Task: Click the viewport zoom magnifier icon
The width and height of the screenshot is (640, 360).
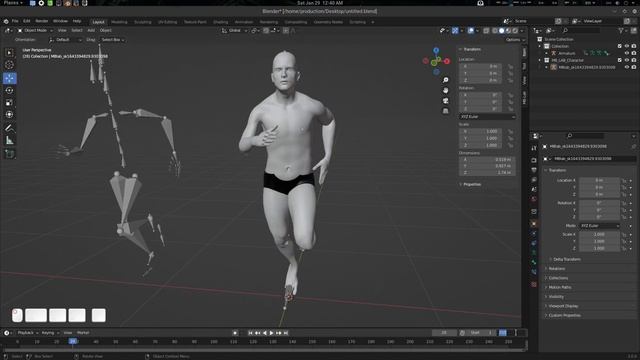Action: pyautogui.click(x=446, y=80)
